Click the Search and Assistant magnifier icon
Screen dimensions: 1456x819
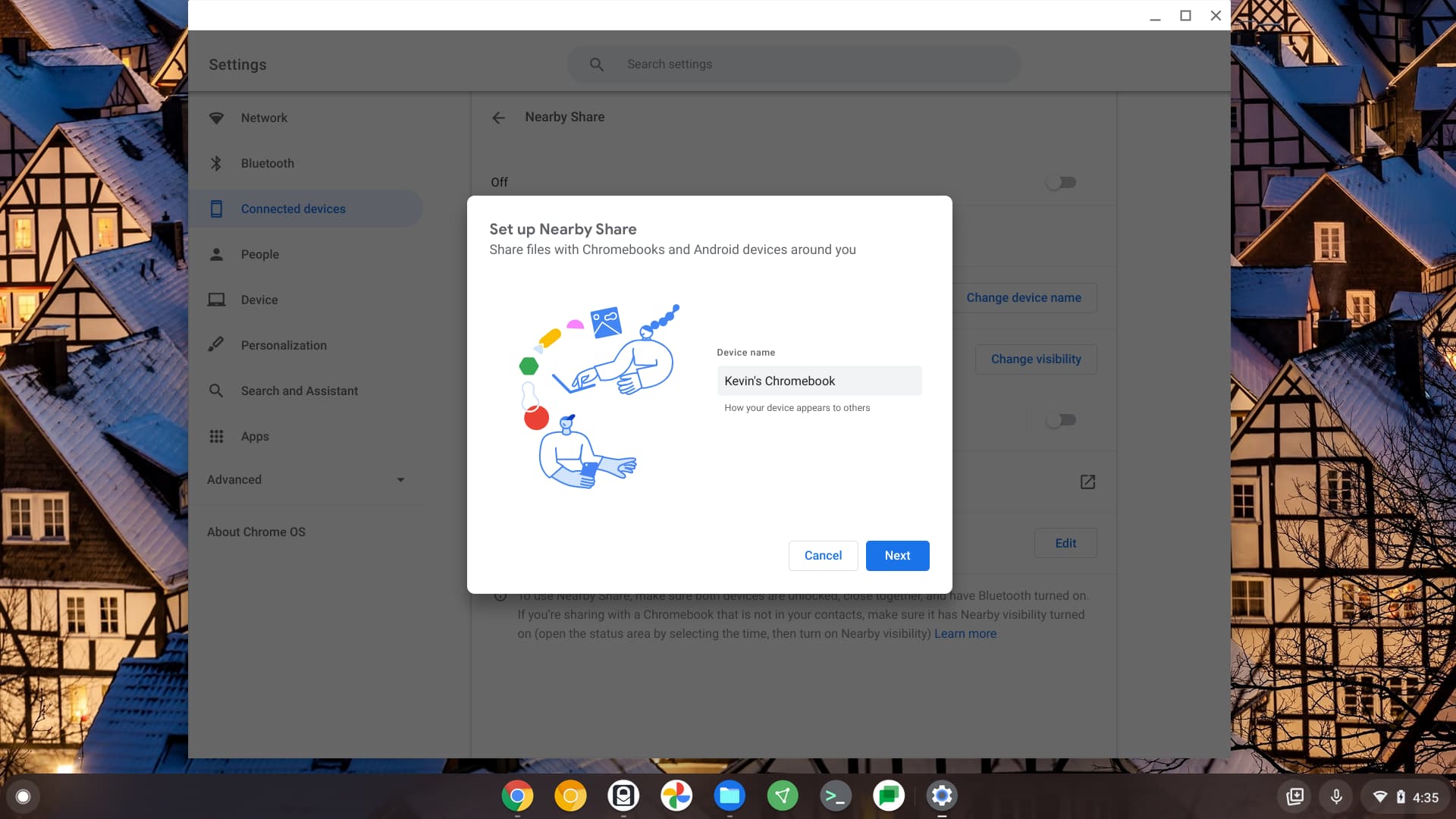coord(216,391)
